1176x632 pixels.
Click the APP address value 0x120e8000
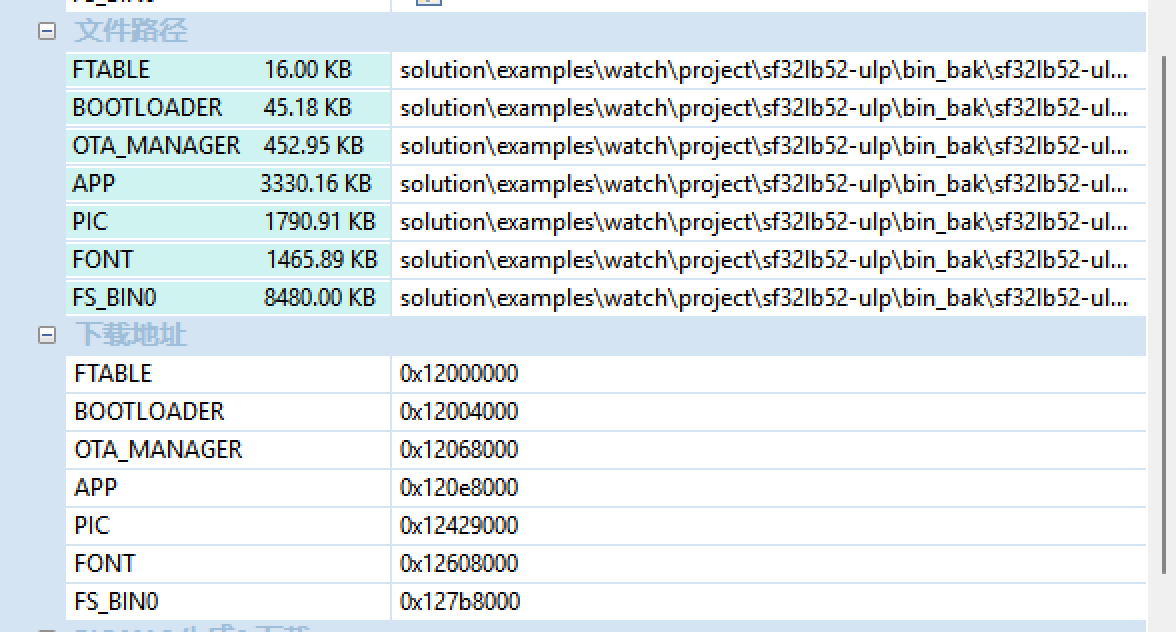click(x=459, y=488)
